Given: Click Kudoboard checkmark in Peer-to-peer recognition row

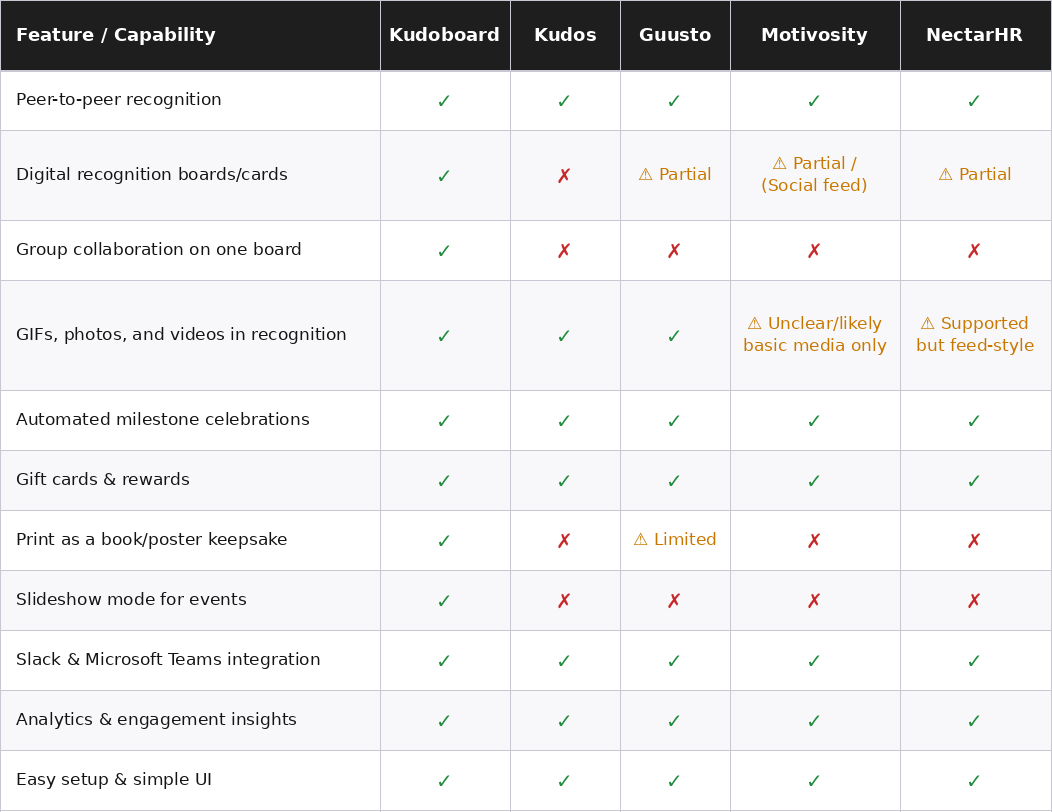Looking at the screenshot, I should pyautogui.click(x=444, y=101).
